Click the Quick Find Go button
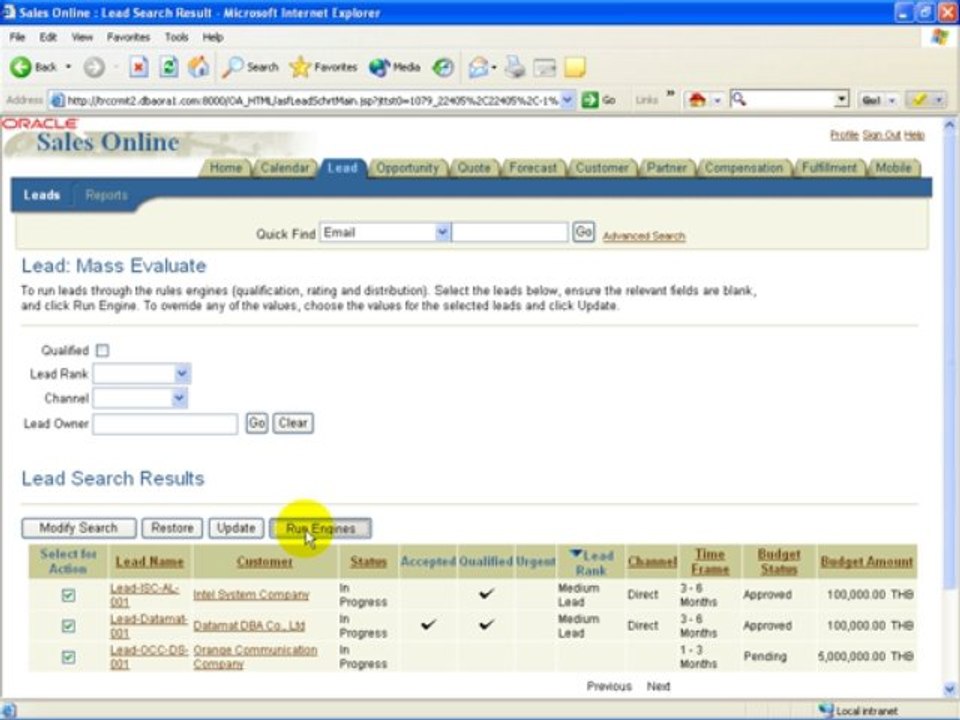960x720 pixels. point(583,232)
